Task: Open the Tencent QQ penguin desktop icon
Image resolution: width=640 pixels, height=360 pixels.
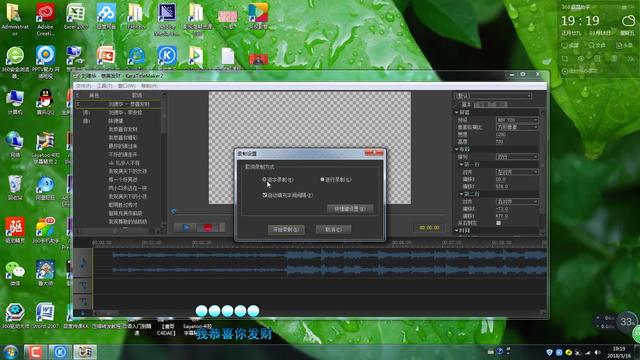Action: pos(45,101)
